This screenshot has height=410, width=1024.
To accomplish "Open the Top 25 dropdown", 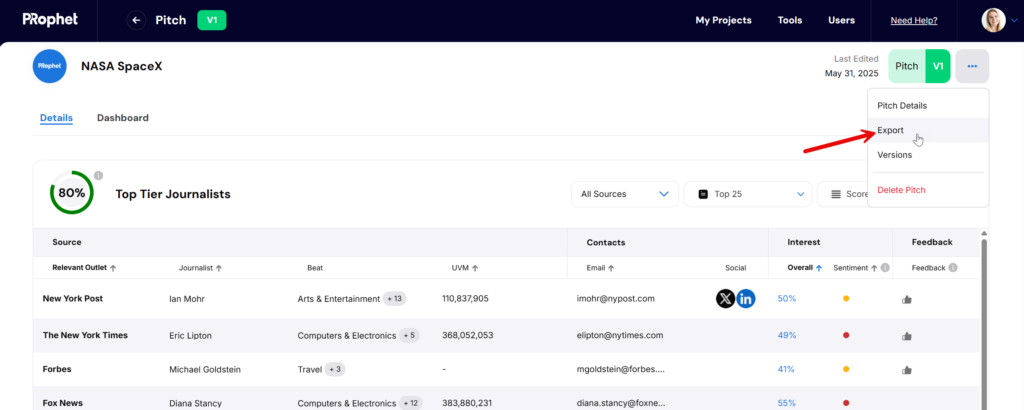I will tap(748, 194).
